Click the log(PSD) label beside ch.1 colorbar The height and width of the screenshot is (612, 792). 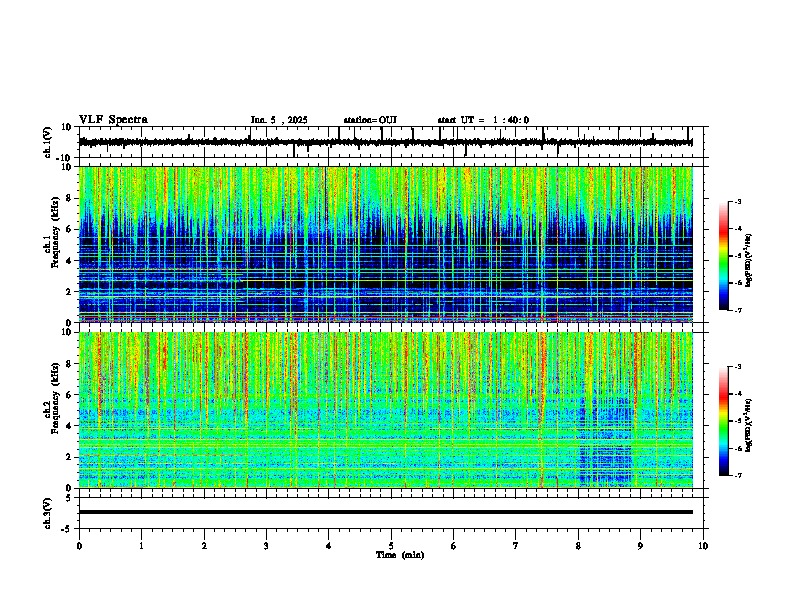tap(748, 260)
